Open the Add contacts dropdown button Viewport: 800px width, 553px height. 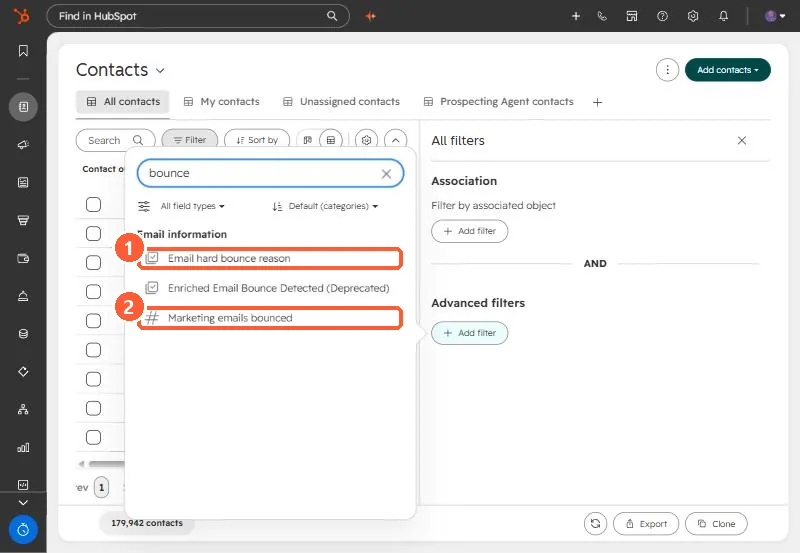[x=727, y=70]
